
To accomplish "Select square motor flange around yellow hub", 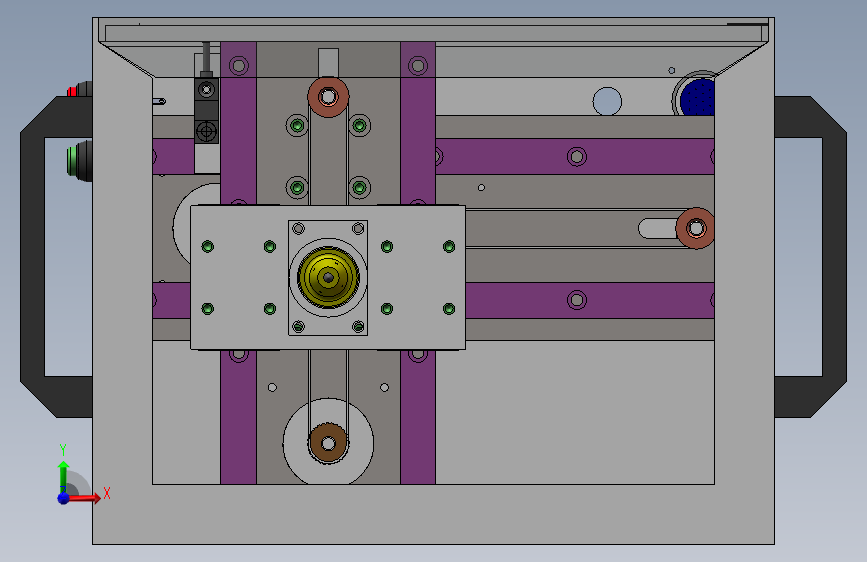I will click(x=328, y=278).
